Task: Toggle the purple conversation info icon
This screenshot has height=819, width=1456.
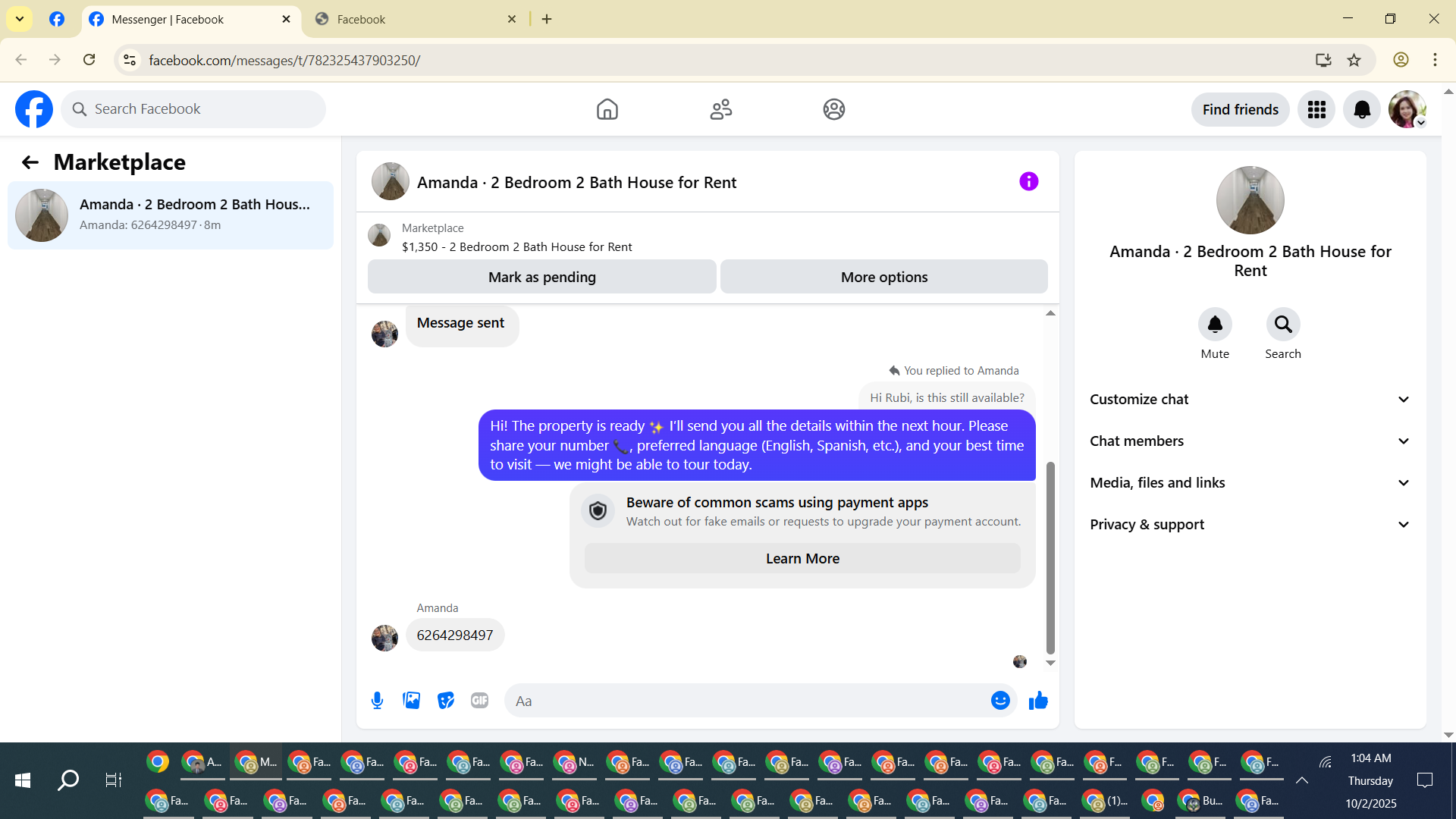Action: click(1028, 181)
